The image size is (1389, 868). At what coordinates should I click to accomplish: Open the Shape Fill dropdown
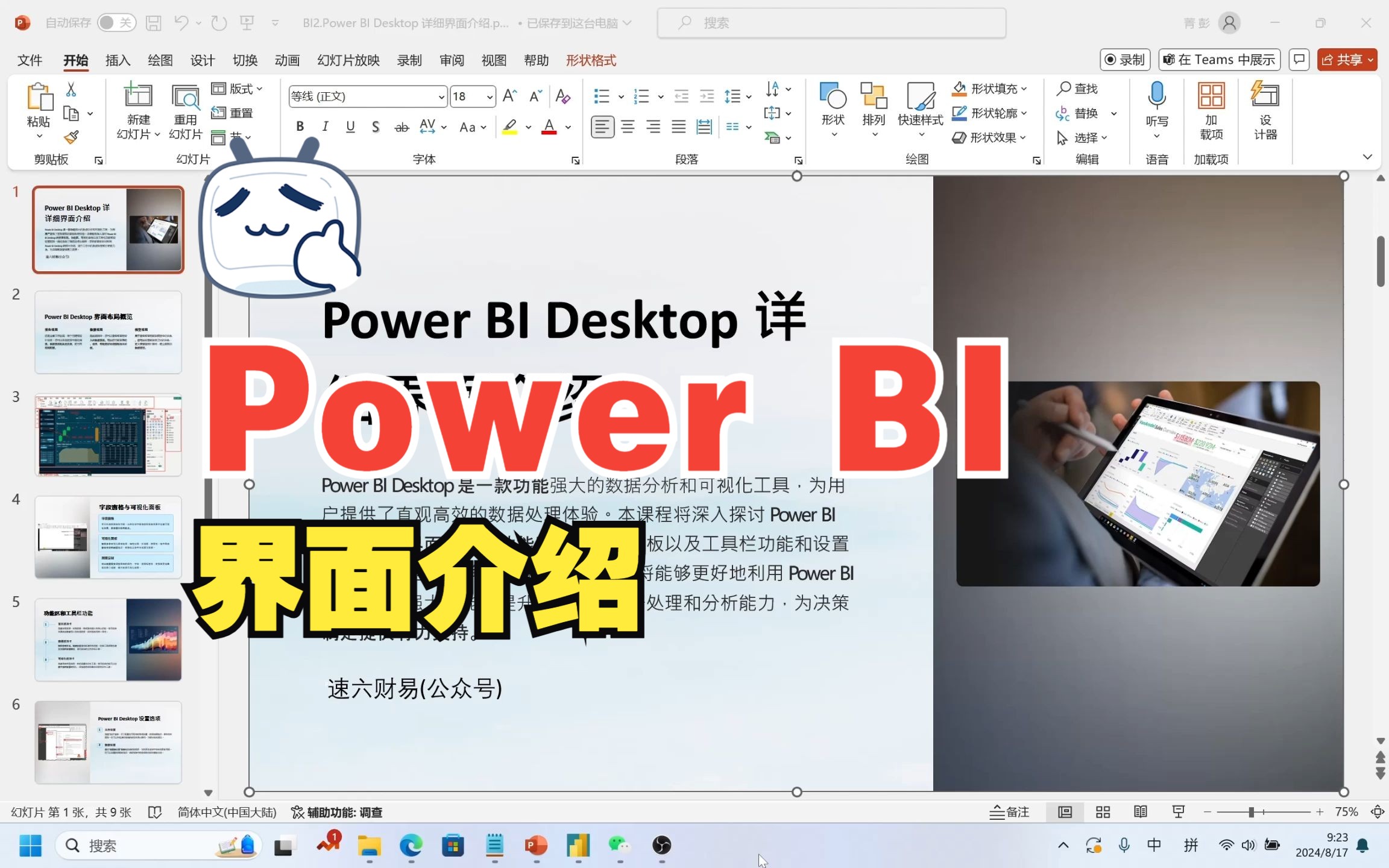(1024, 89)
